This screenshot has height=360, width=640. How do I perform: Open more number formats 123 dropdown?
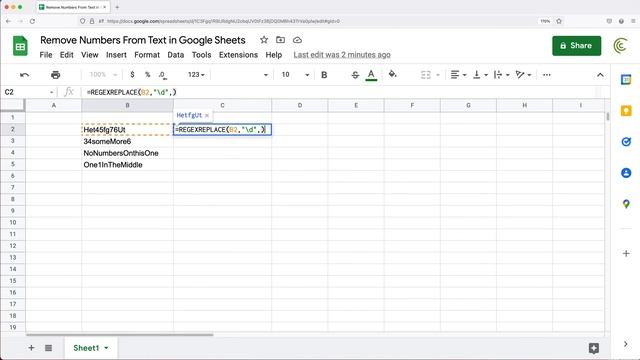pyautogui.click(x=196, y=75)
